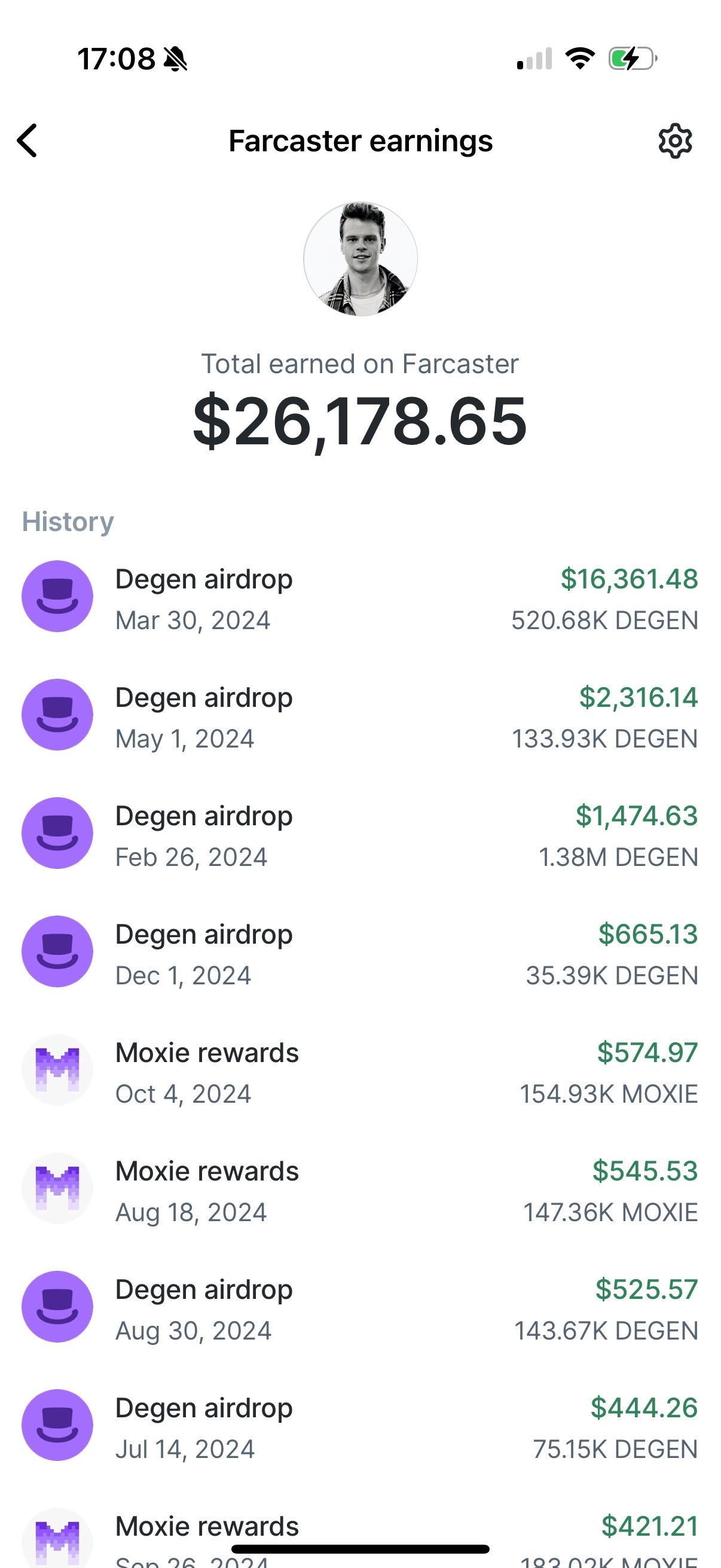Tap the back arrow icon
721x1568 pixels.
[x=28, y=141]
